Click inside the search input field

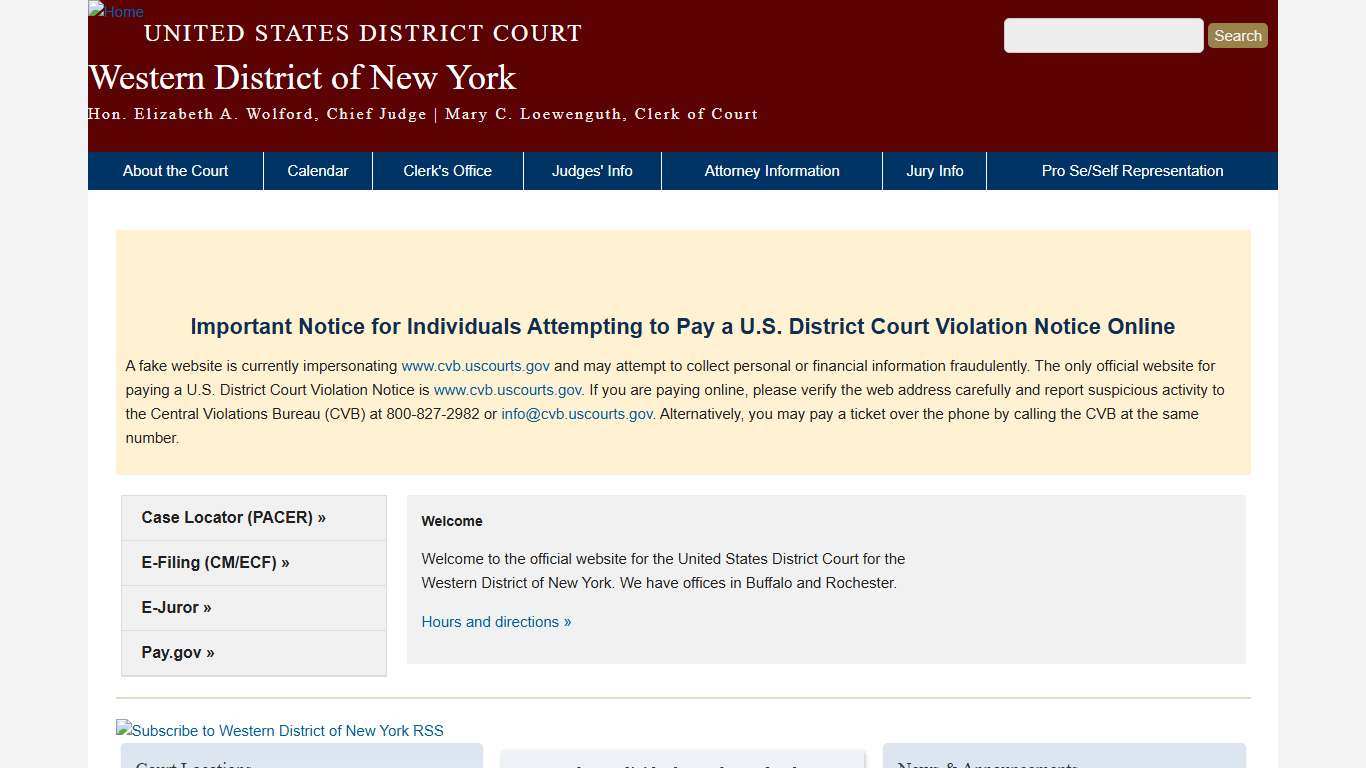(x=1103, y=35)
